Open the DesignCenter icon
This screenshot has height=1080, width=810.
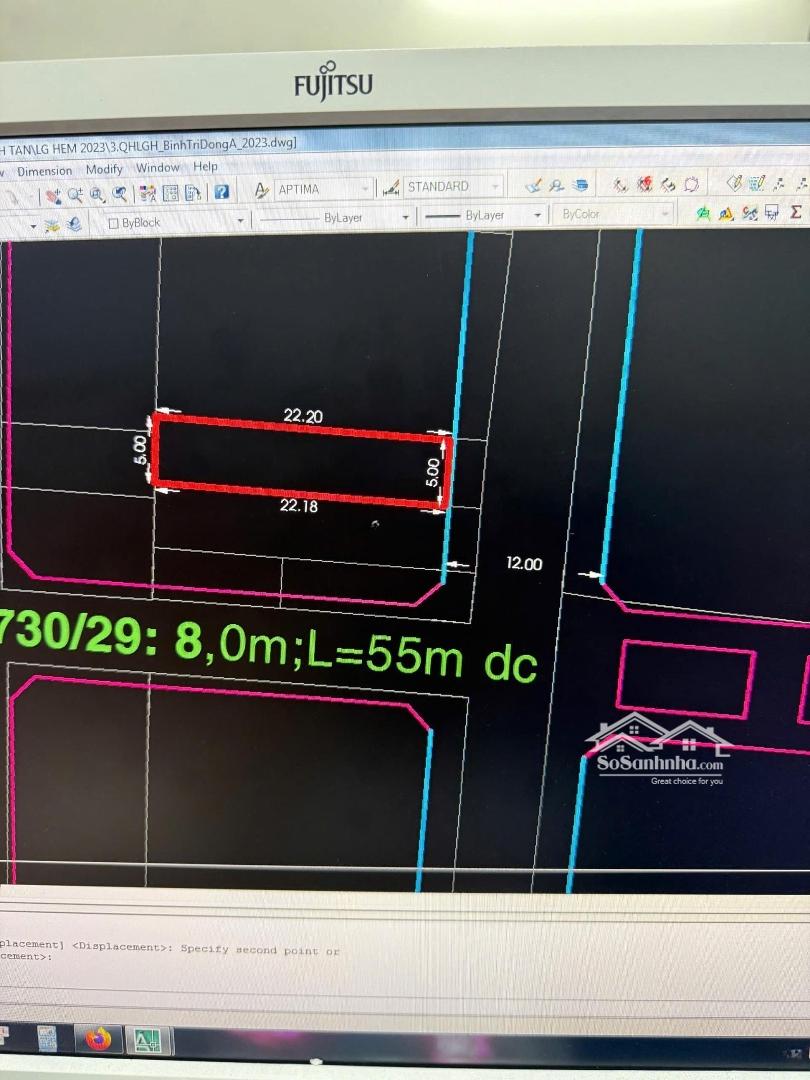171,193
